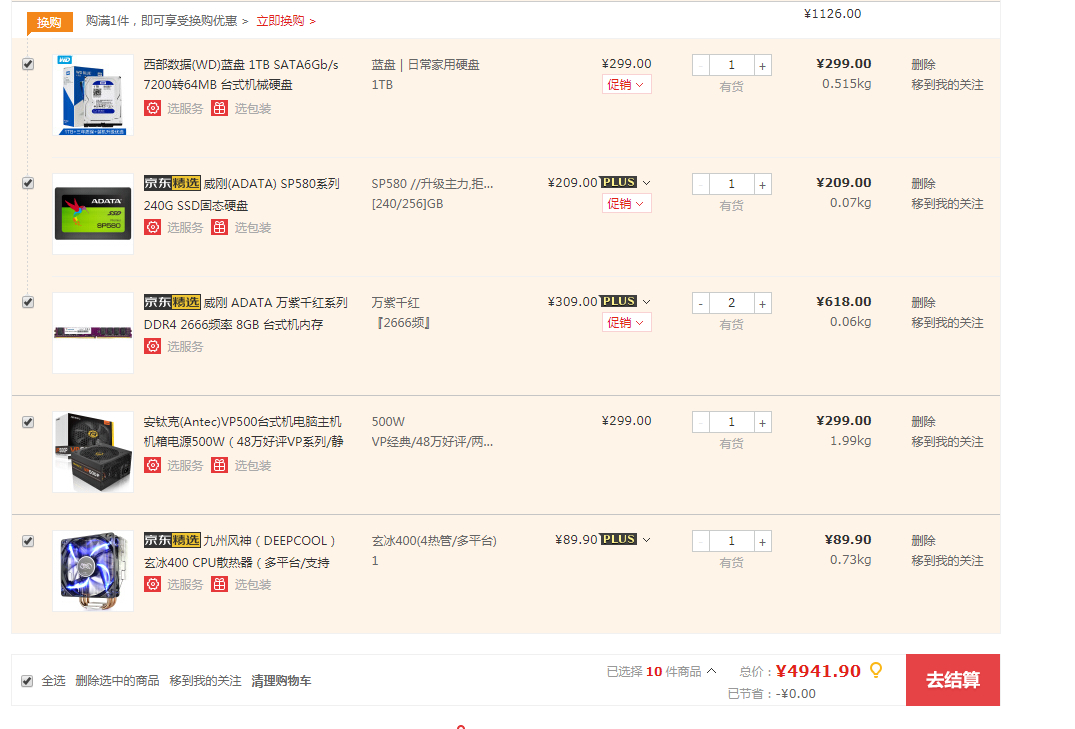Uncheck the WD 1TB hard drive item

tap(28, 64)
